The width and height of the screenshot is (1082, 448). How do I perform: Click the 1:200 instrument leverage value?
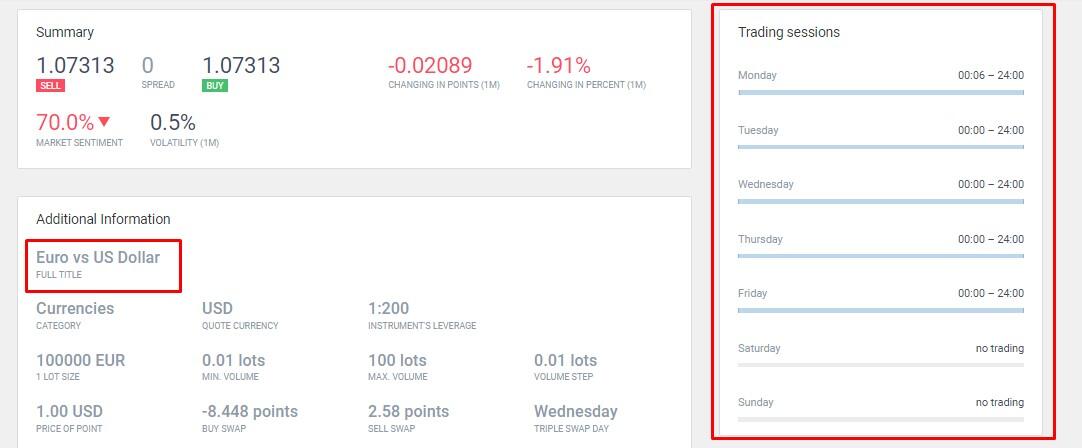coord(389,308)
